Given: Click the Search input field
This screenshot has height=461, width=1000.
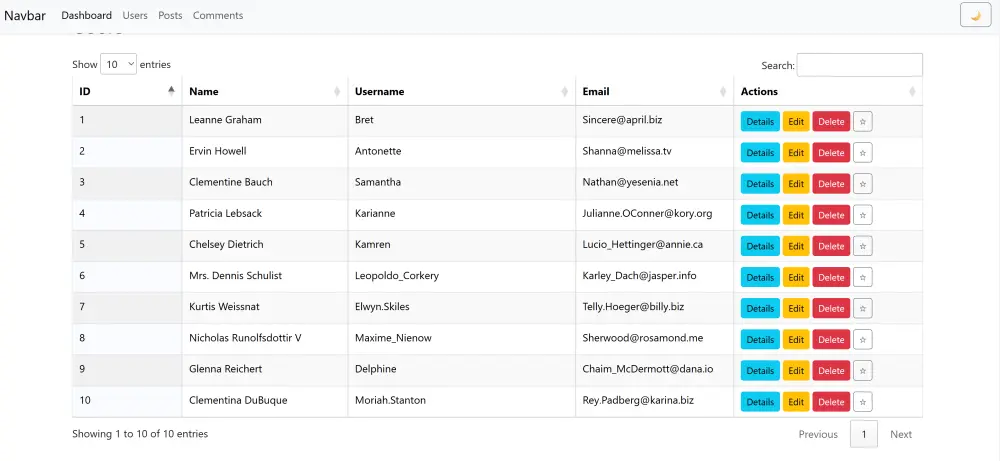Looking at the screenshot, I should tap(859, 65).
